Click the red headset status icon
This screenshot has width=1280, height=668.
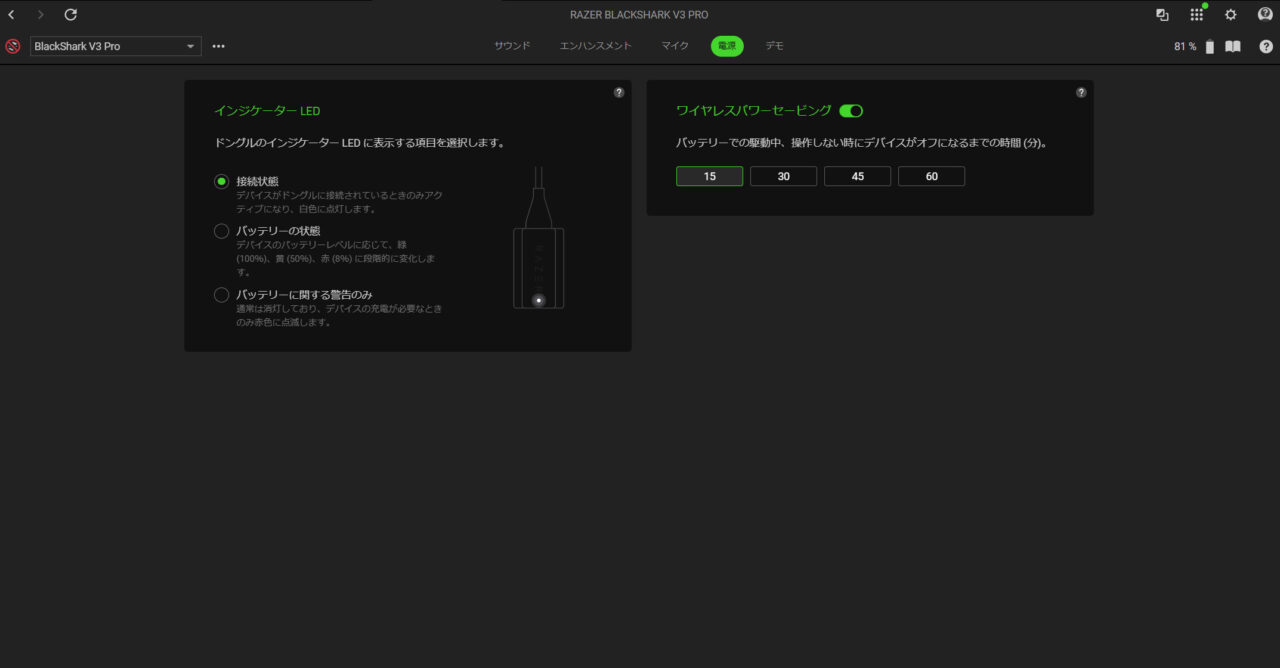point(13,46)
